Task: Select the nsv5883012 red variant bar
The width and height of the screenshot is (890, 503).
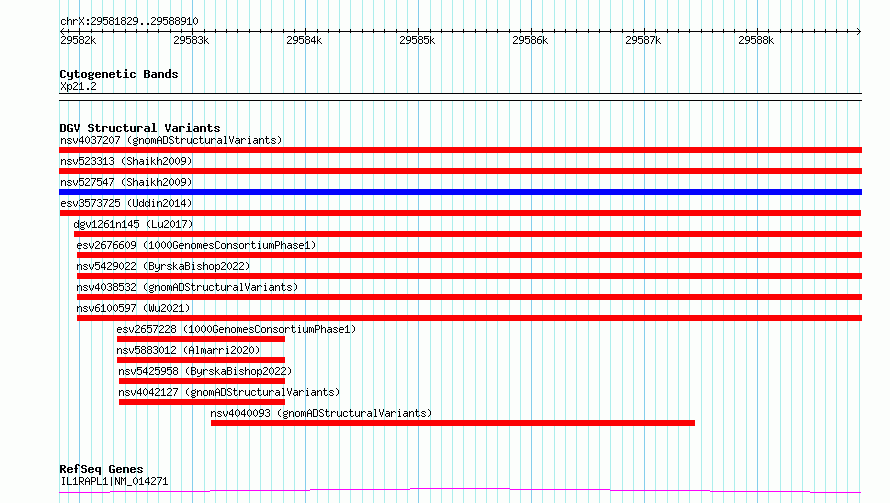Action: 201,360
